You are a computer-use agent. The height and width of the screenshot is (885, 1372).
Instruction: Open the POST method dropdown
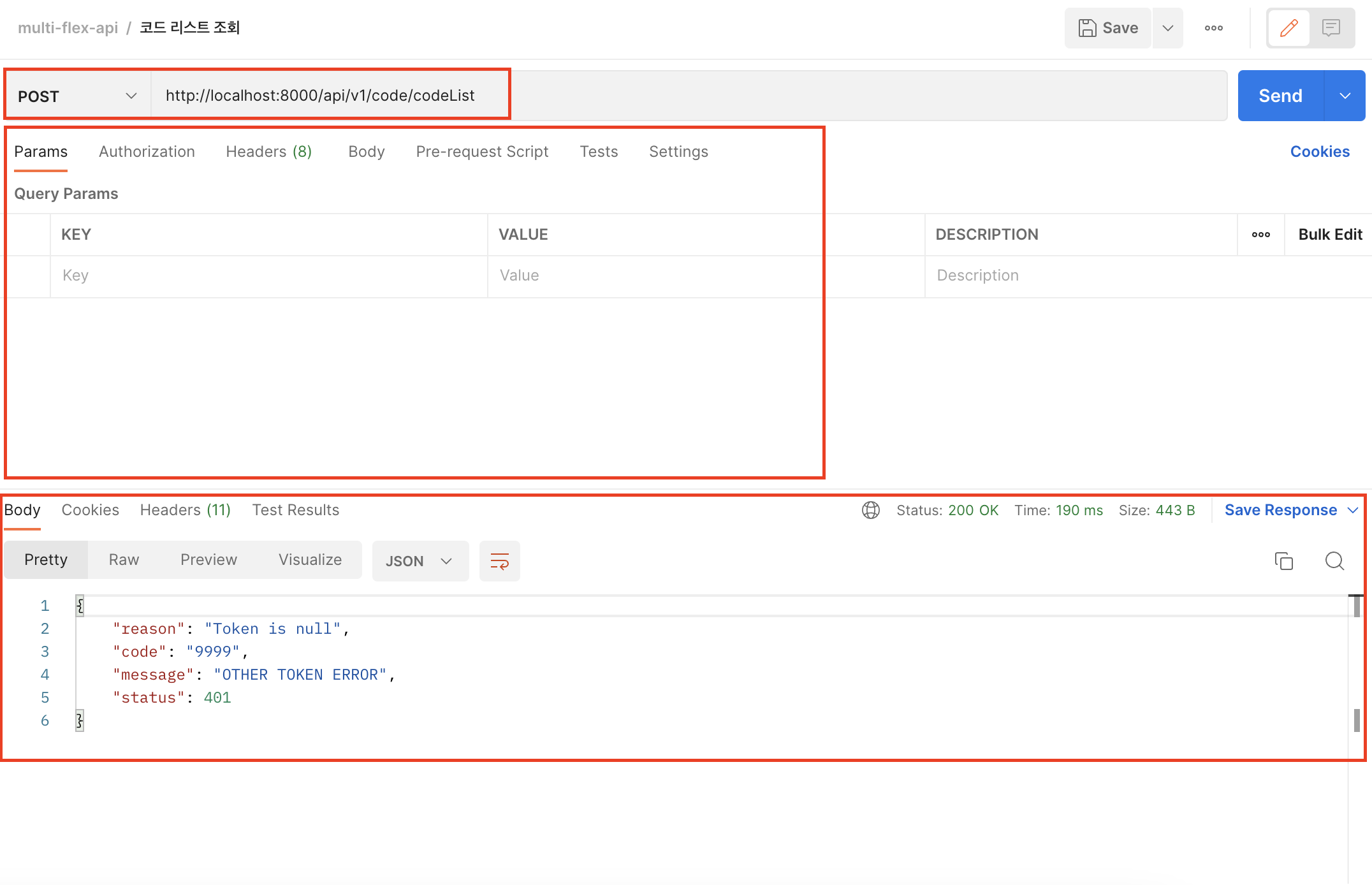point(77,96)
